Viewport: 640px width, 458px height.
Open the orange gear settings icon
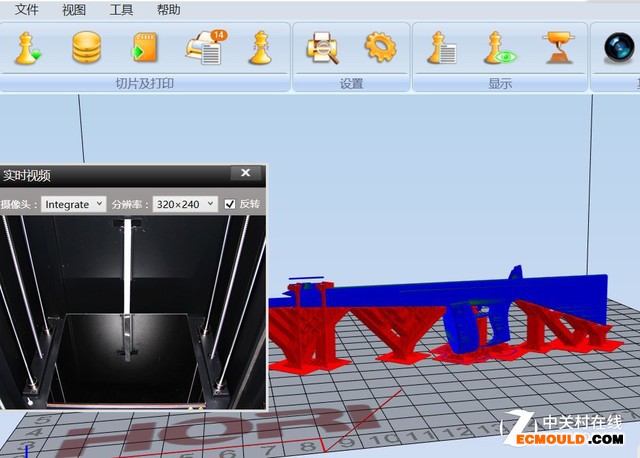coord(380,47)
